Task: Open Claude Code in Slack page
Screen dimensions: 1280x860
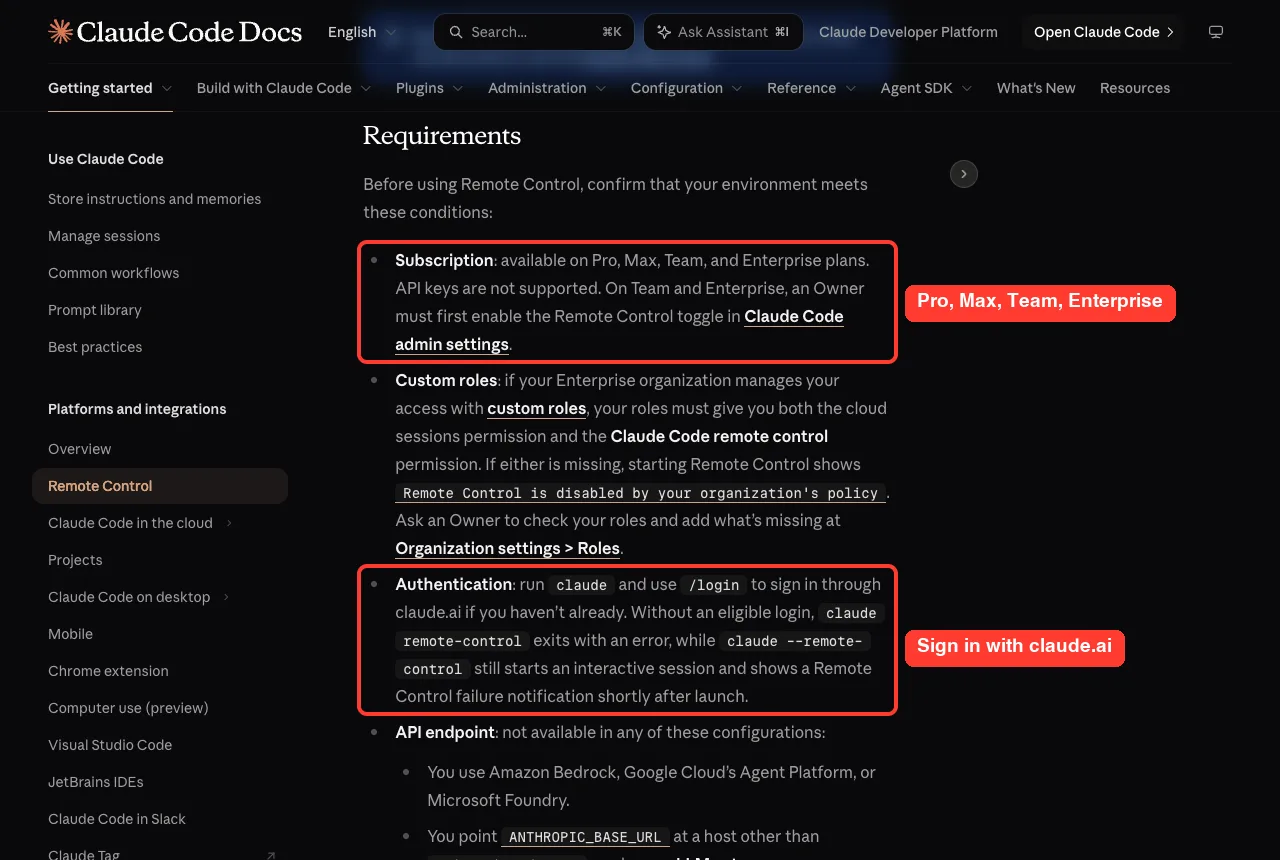Action: pos(117,819)
